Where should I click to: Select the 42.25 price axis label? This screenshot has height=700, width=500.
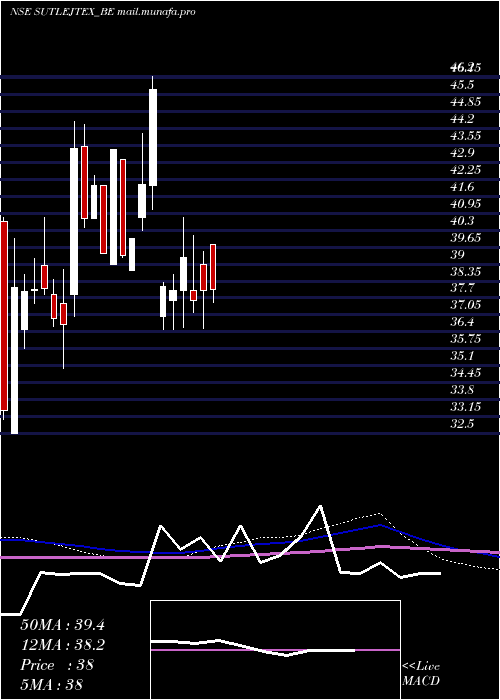(466, 170)
